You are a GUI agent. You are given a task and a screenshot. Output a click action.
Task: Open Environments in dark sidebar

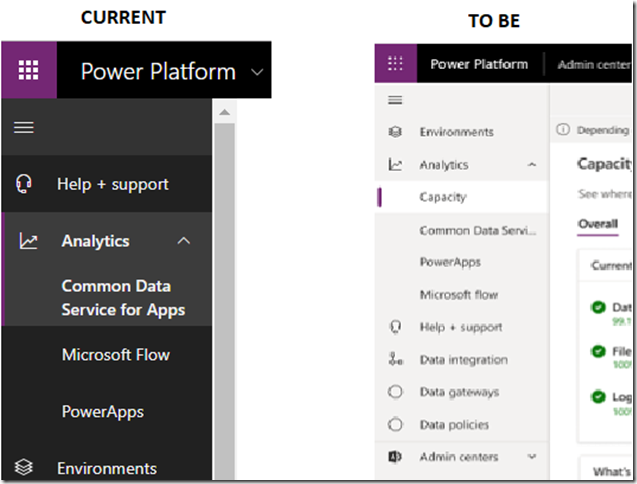pyautogui.click(x=107, y=468)
